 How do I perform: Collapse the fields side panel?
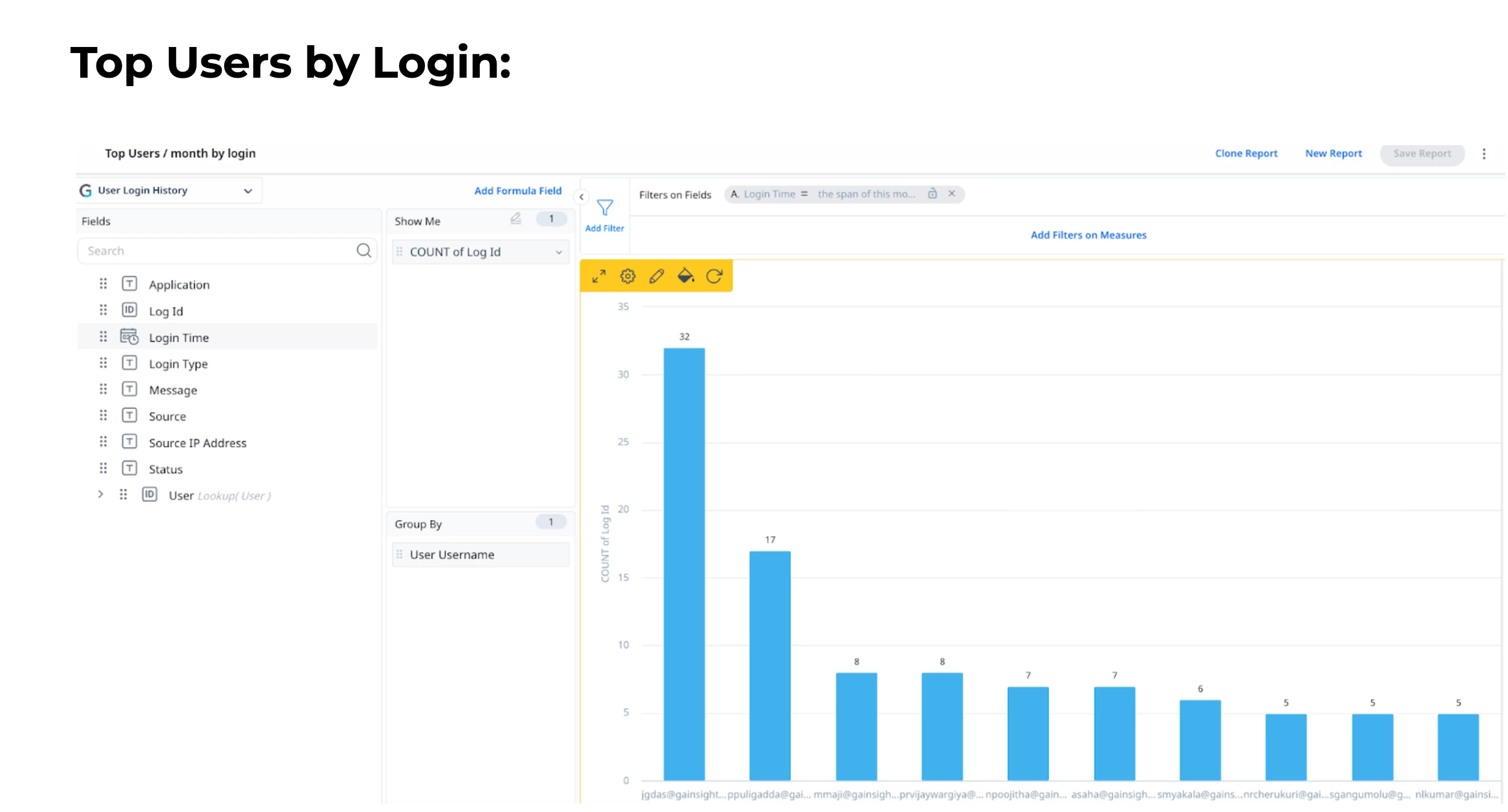click(x=581, y=197)
